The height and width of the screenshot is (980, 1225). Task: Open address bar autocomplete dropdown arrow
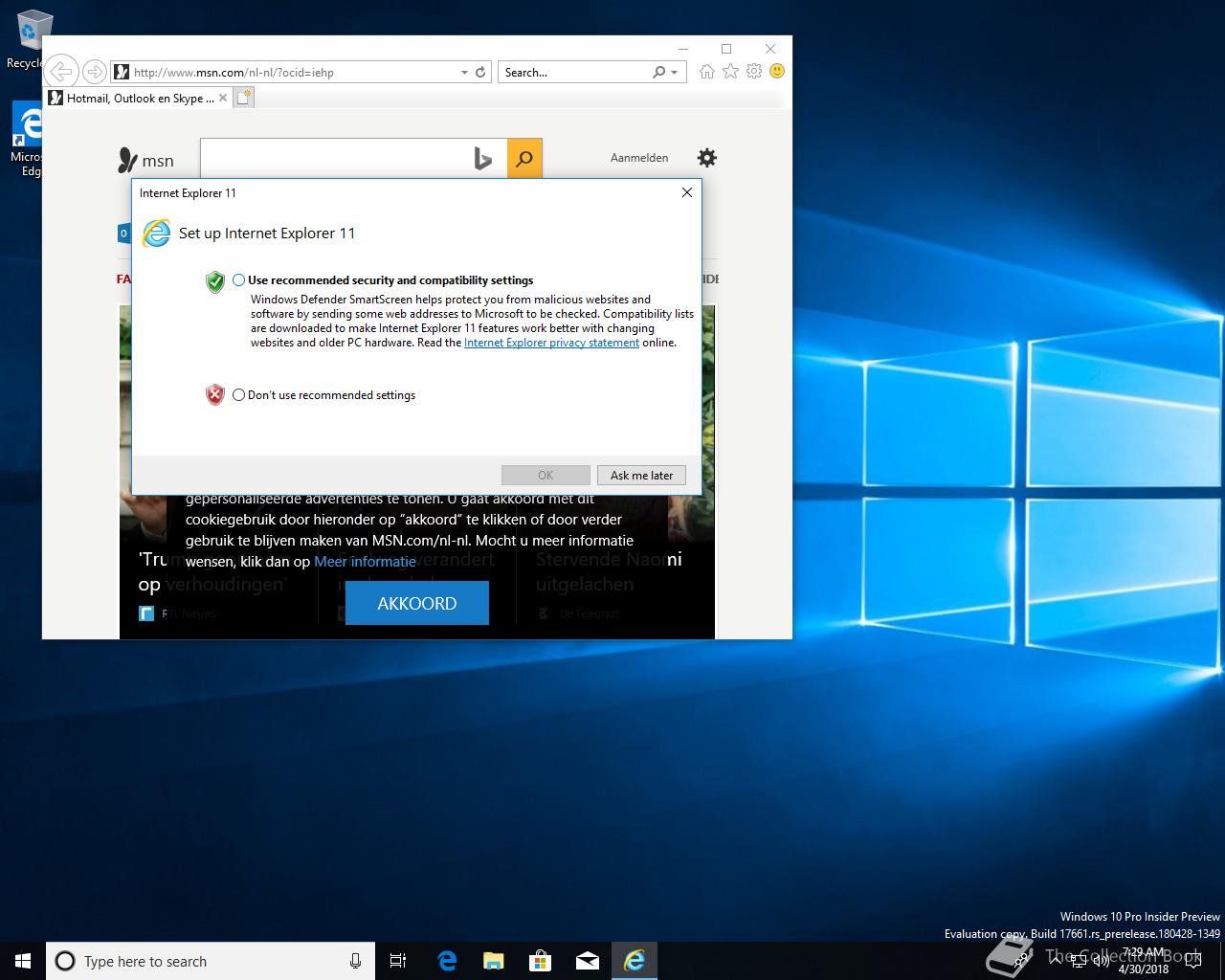tap(464, 72)
